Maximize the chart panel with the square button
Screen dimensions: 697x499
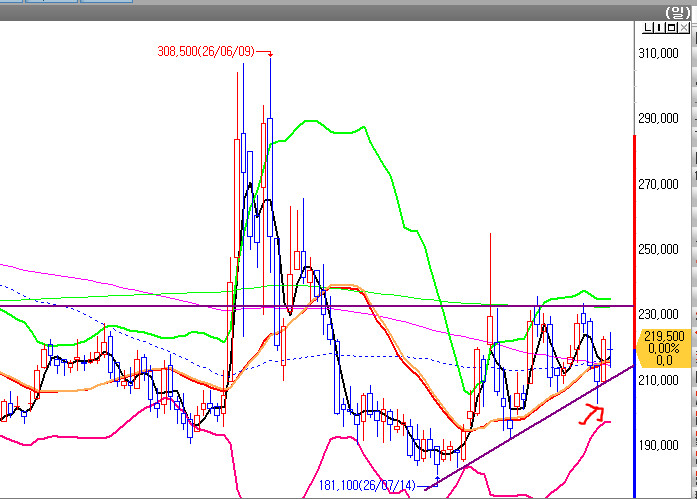pos(671,28)
